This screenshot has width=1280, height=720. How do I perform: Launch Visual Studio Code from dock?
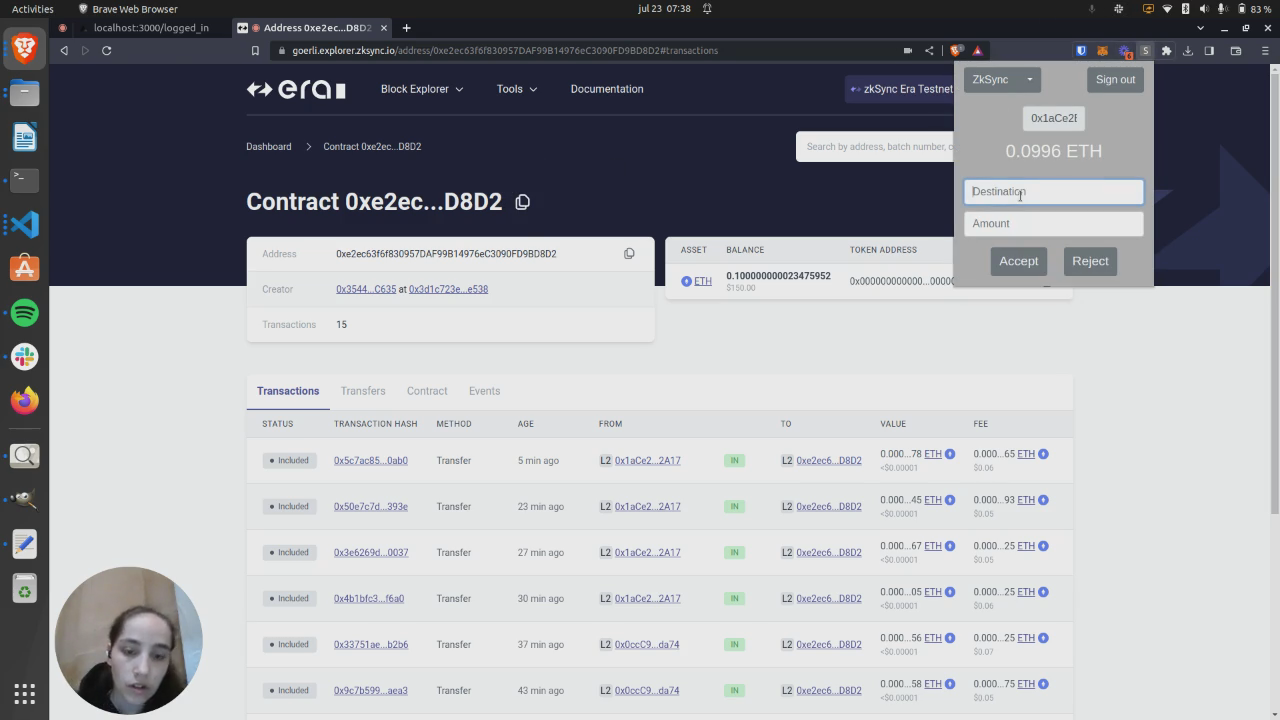tap(25, 224)
